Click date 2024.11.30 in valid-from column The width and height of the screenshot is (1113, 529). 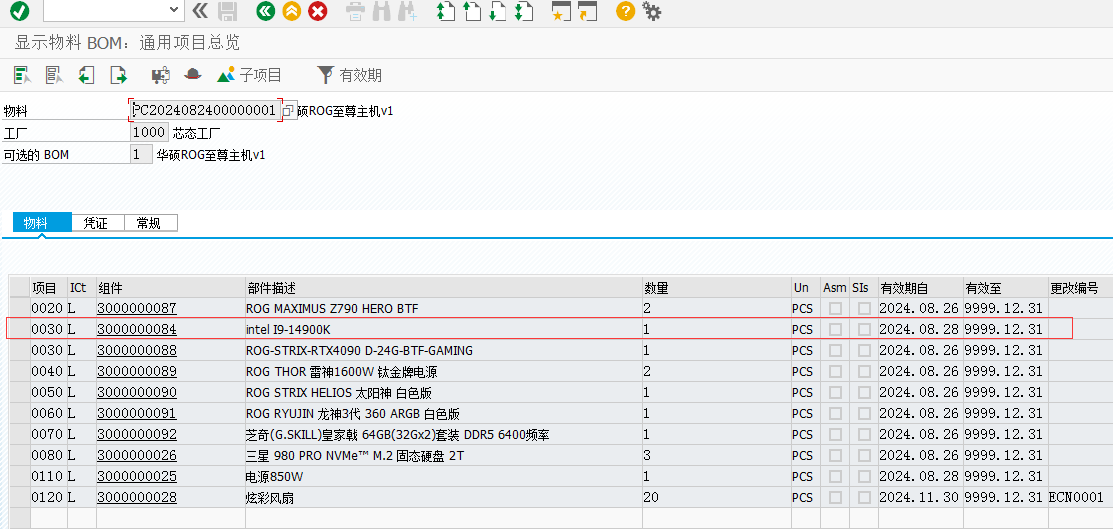[x=919, y=497]
